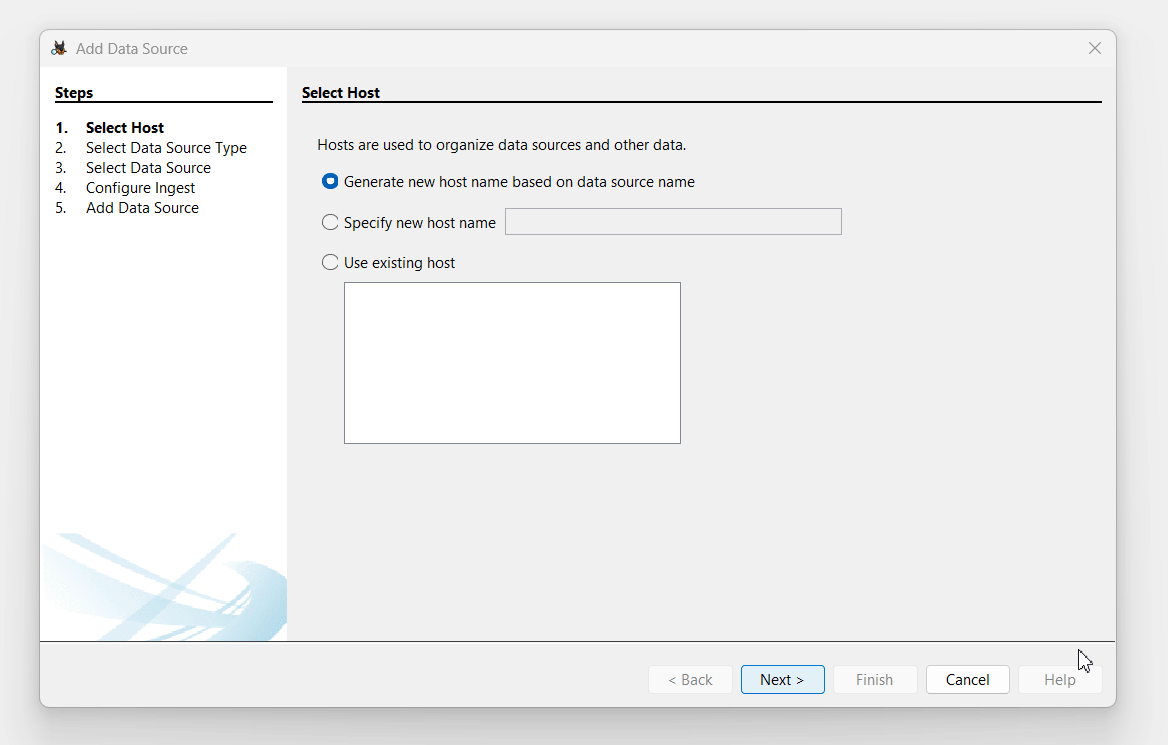Screen dimensions: 1168x745
Task: Click the Select Host panel heading
Action: click(x=341, y=93)
